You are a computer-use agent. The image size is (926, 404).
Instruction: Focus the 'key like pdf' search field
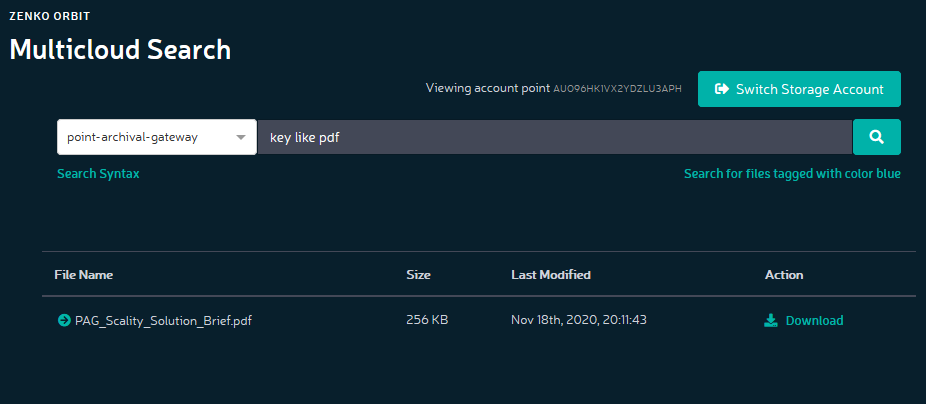[x=555, y=137]
